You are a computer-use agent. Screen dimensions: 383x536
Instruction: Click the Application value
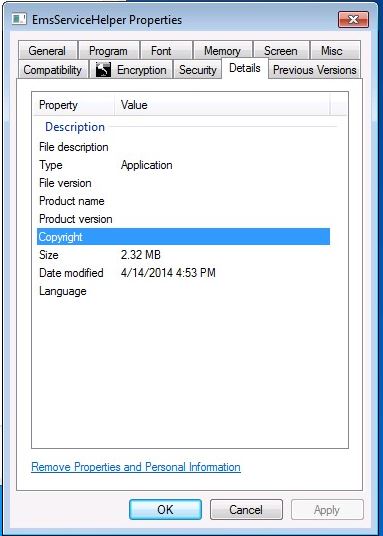147,165
